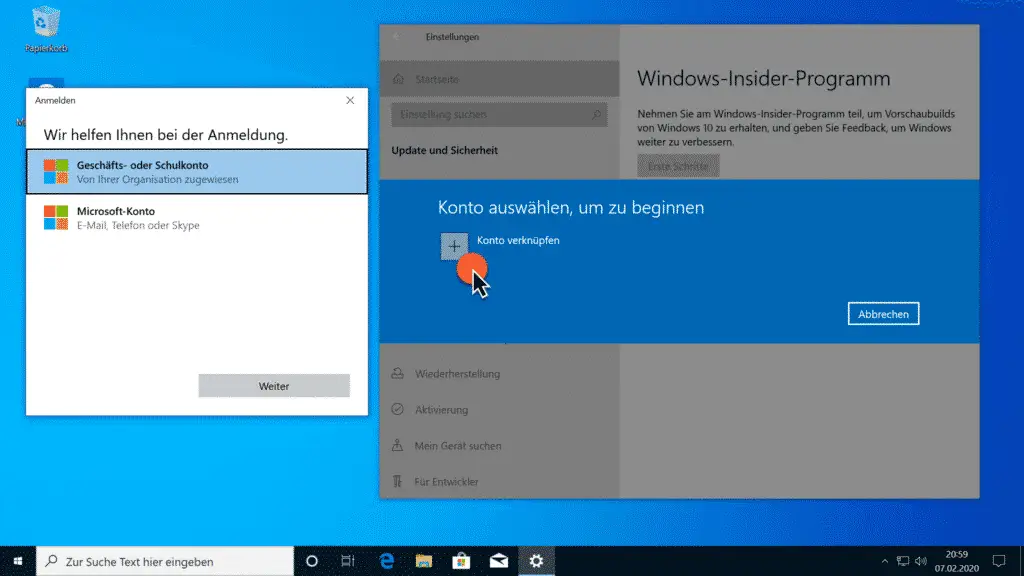Click the Mein Gerät suchen person icon
The image size is (1024, 576).
point(397,445)
